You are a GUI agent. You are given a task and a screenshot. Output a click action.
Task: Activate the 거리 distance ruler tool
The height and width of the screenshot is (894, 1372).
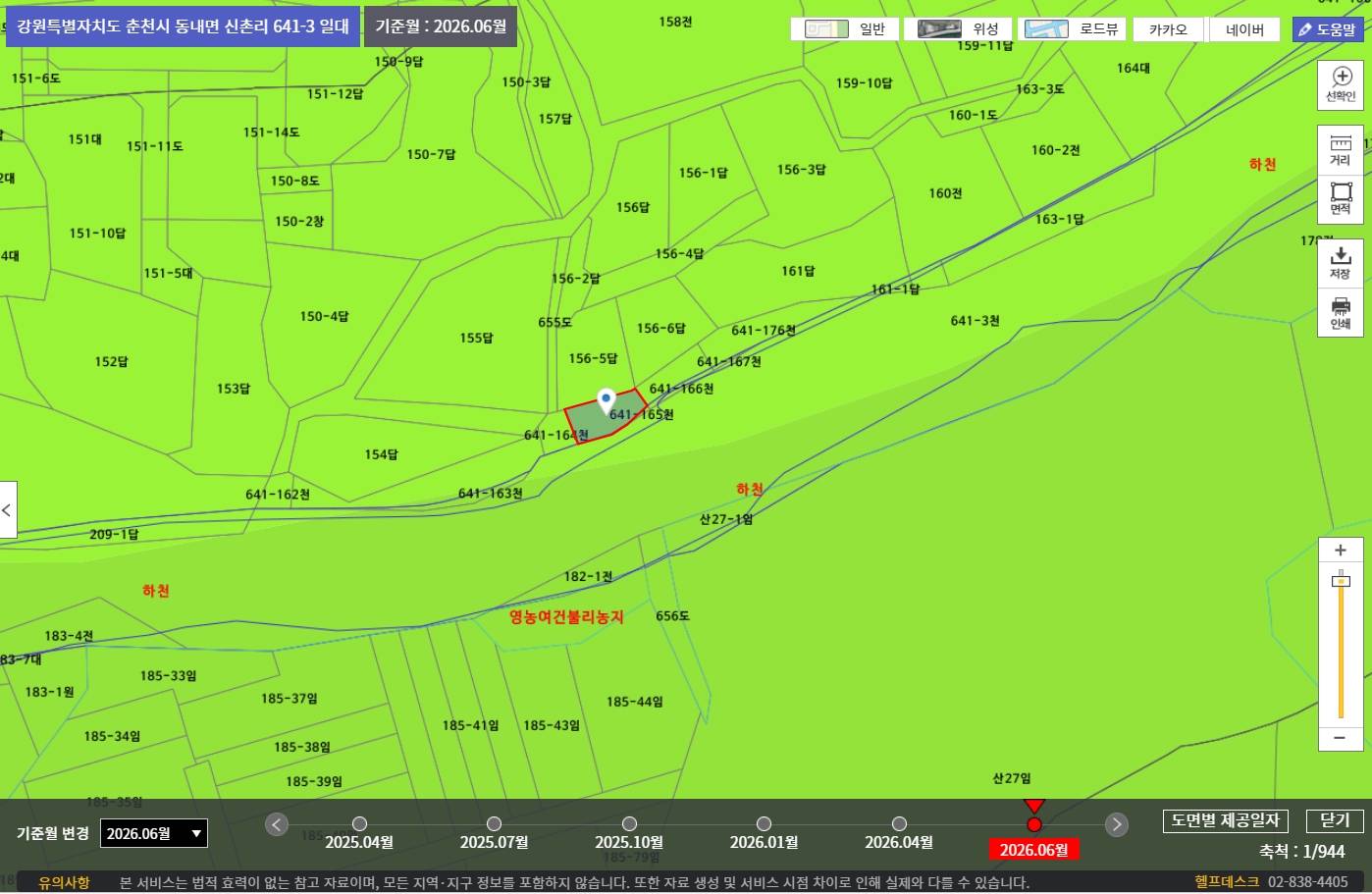pos(1340,149)
